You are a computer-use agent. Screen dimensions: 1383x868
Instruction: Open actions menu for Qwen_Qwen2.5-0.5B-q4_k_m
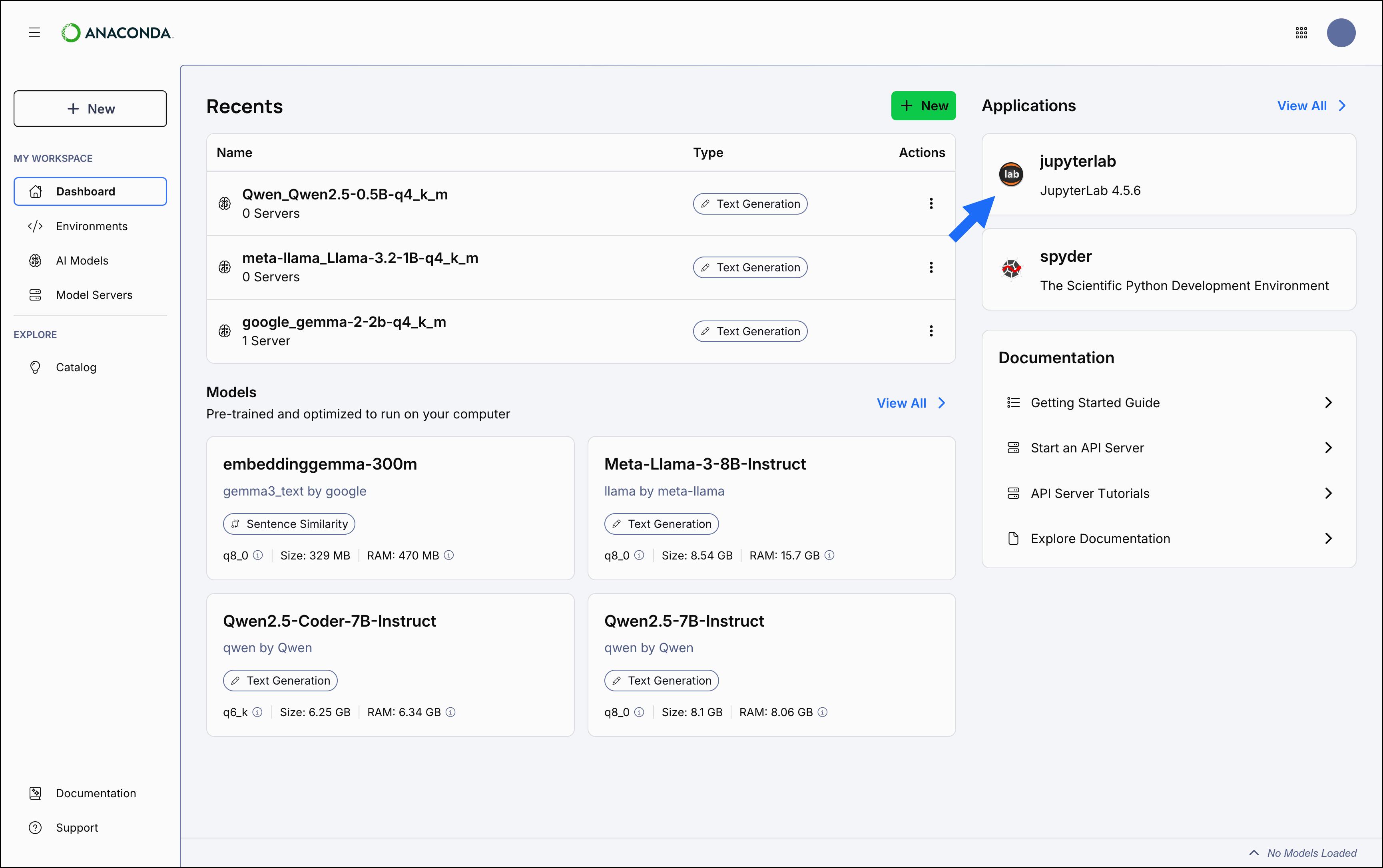[931, 203]
